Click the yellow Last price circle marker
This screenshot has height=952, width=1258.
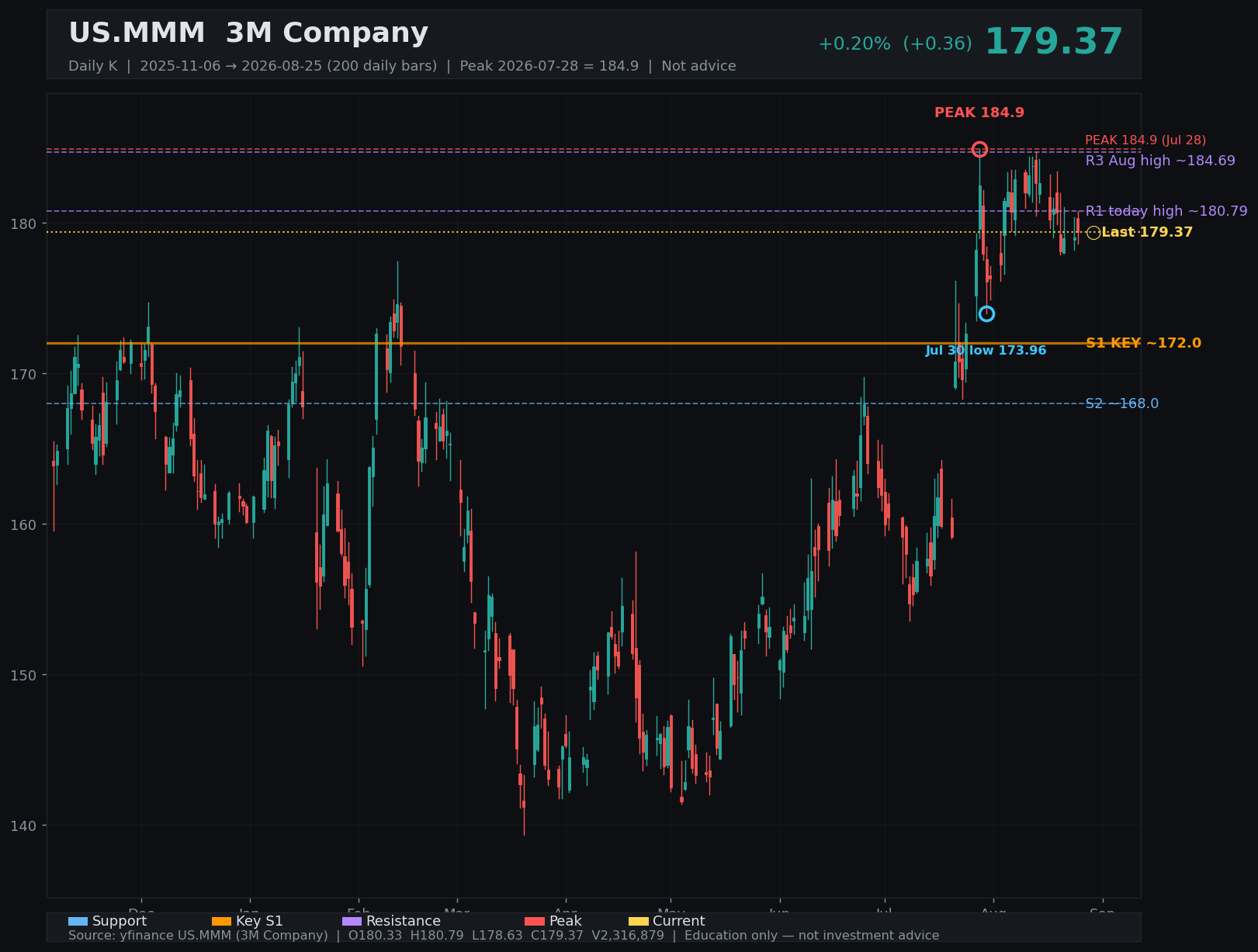[x=1093, y=233]
